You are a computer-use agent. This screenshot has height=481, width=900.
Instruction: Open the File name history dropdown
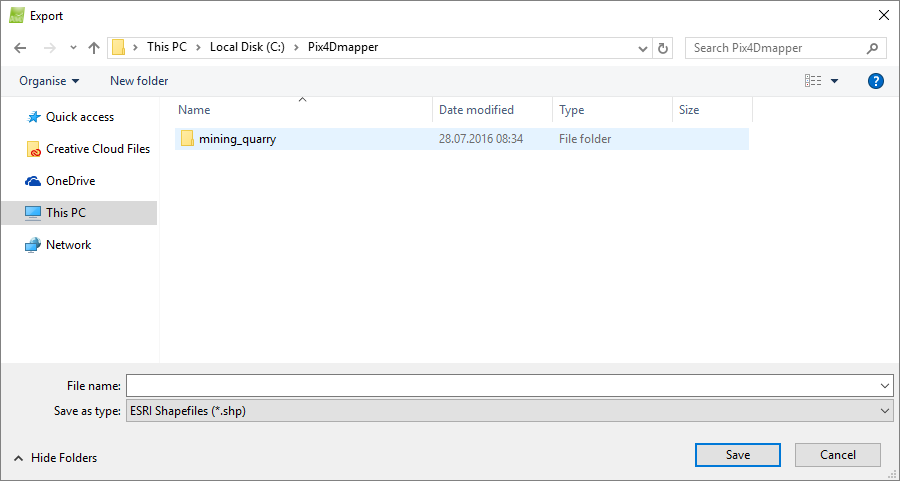(x=884, y=386)
